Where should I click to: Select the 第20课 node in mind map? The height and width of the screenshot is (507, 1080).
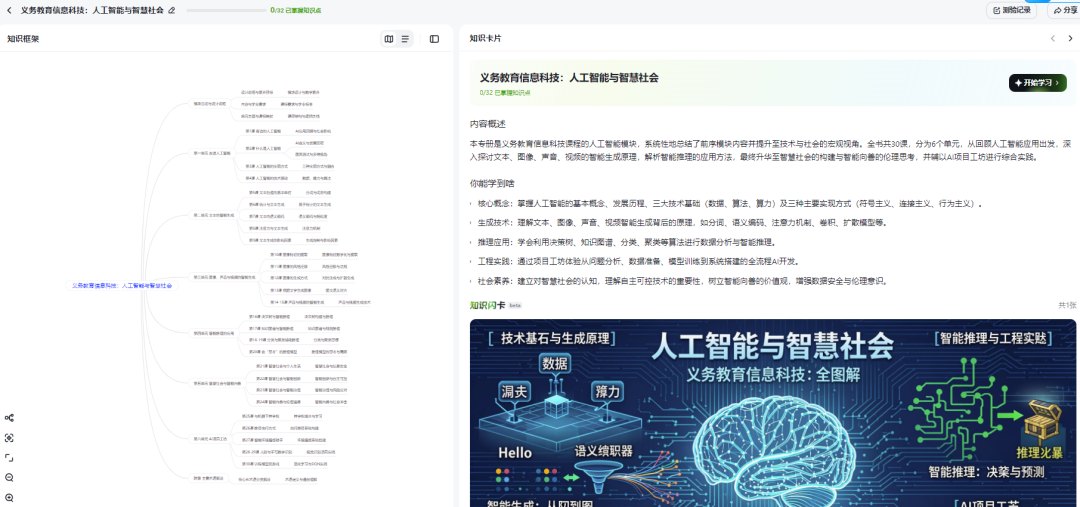pyautogui.click(x=273, y=351)
